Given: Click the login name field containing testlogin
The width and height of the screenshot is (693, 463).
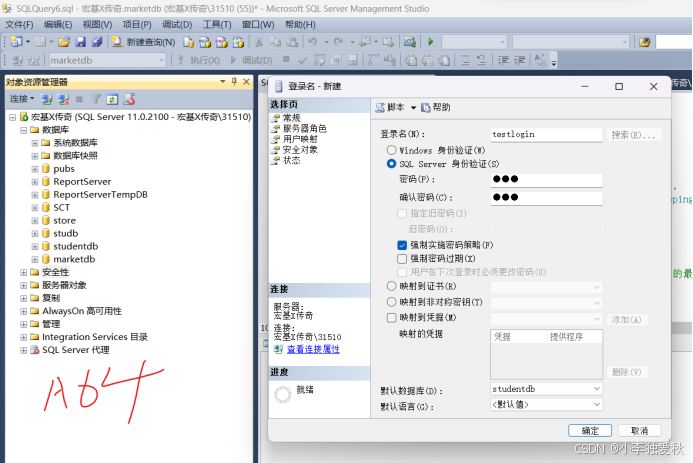Looking at the screenshot, I should point(546,134).
